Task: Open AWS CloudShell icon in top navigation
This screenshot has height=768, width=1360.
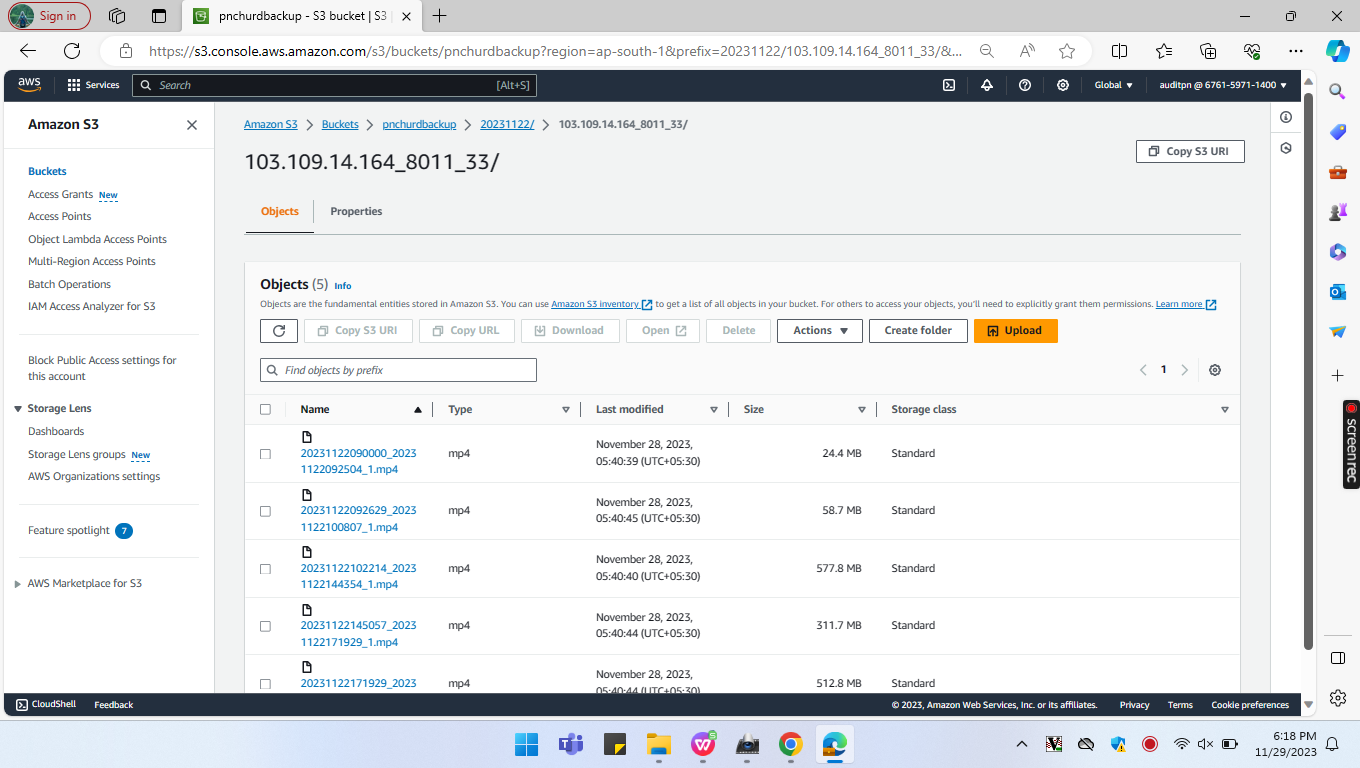Action: (x=949, y=85)
